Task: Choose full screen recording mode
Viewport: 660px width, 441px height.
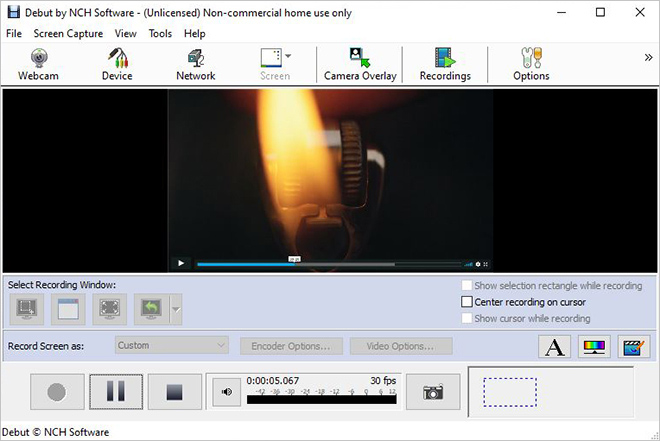Action: [109, 309]
